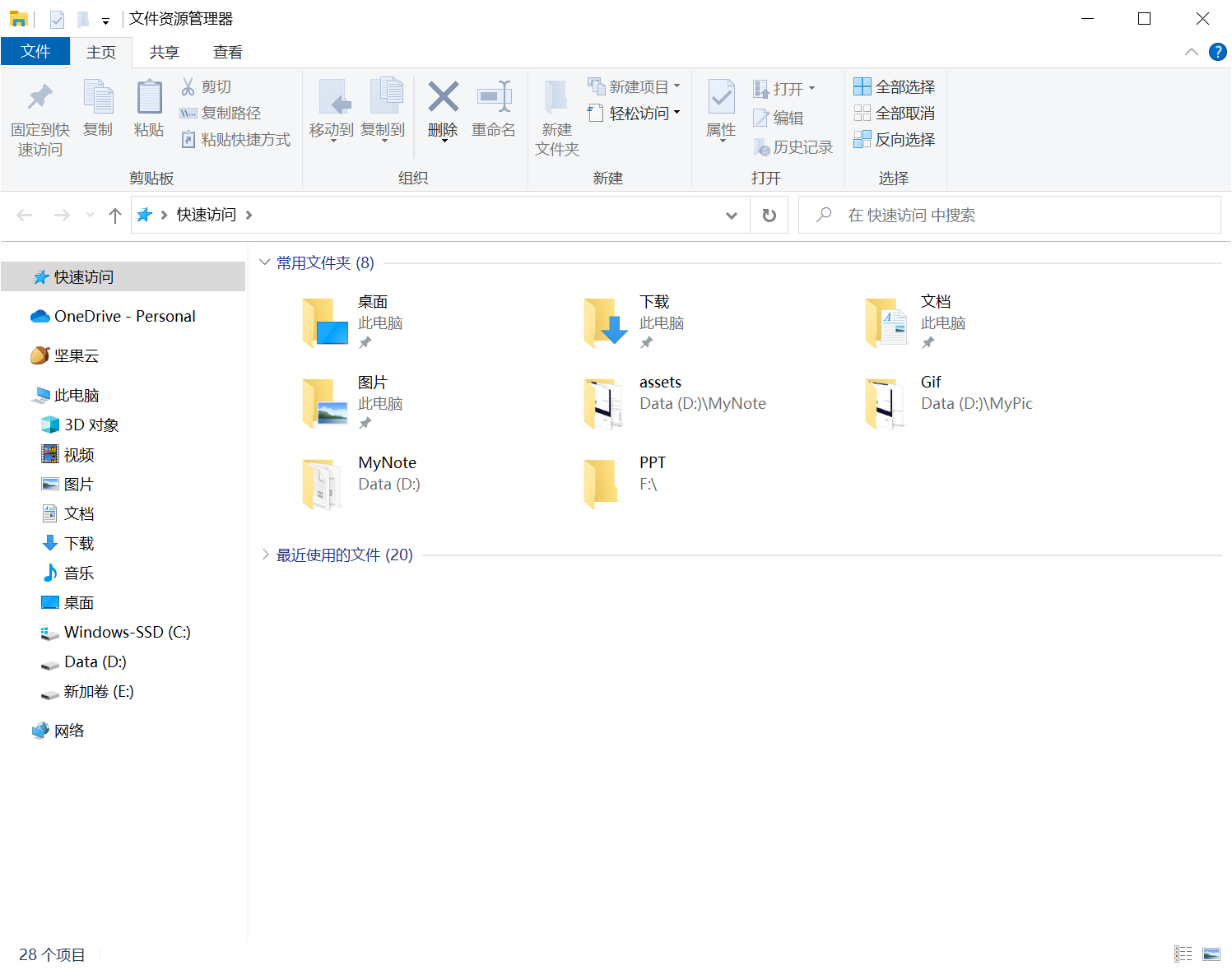Click the Delete X icon
Image resolution: width=1232 pixels, height=970 pixels.
(443, 96)
